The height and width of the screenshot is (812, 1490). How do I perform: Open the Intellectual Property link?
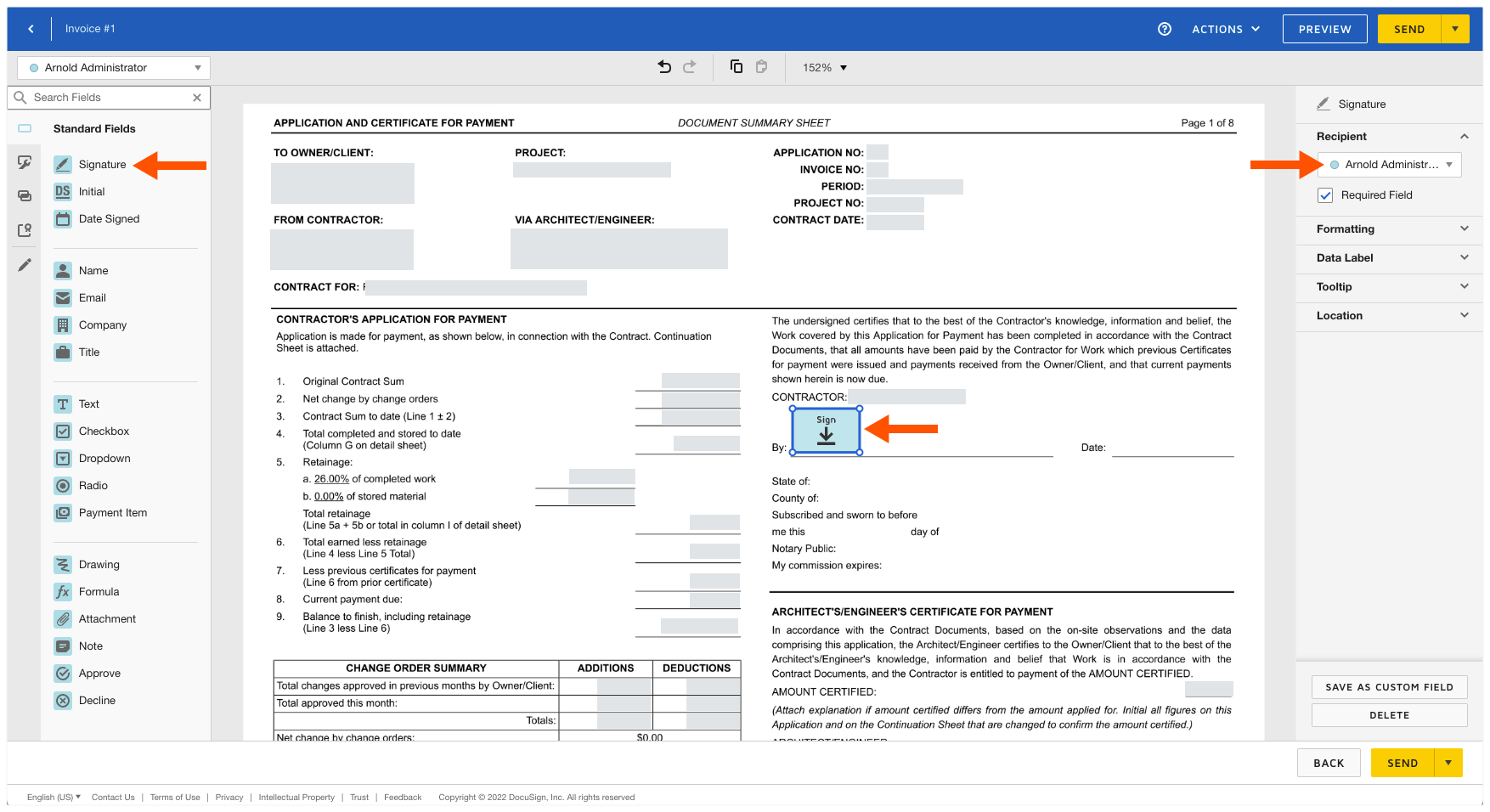point(296,798)
